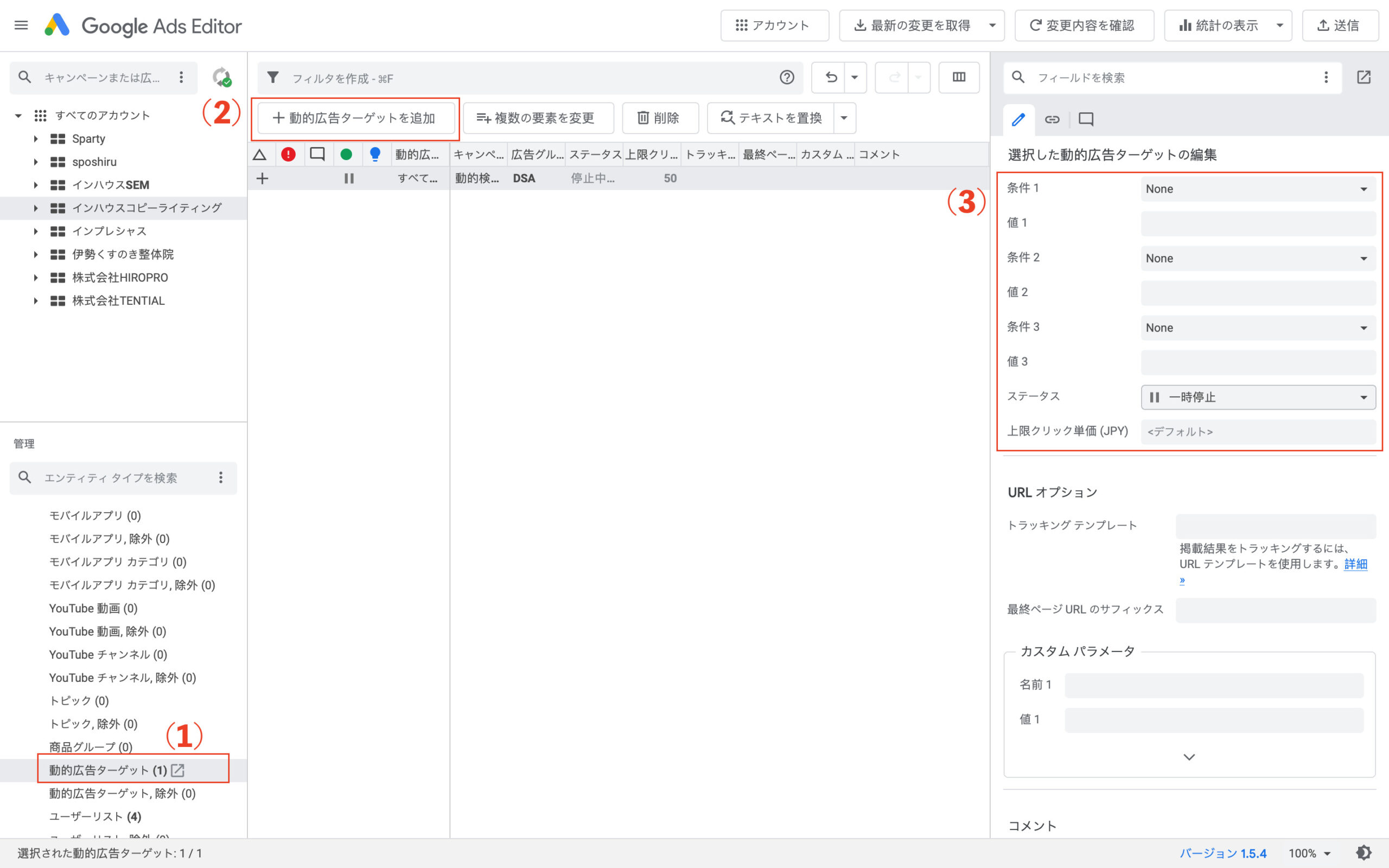The width and height of the screenshot is (1389, 868).
Task: Switch to the pencil edit tab
Action: 1019,119
